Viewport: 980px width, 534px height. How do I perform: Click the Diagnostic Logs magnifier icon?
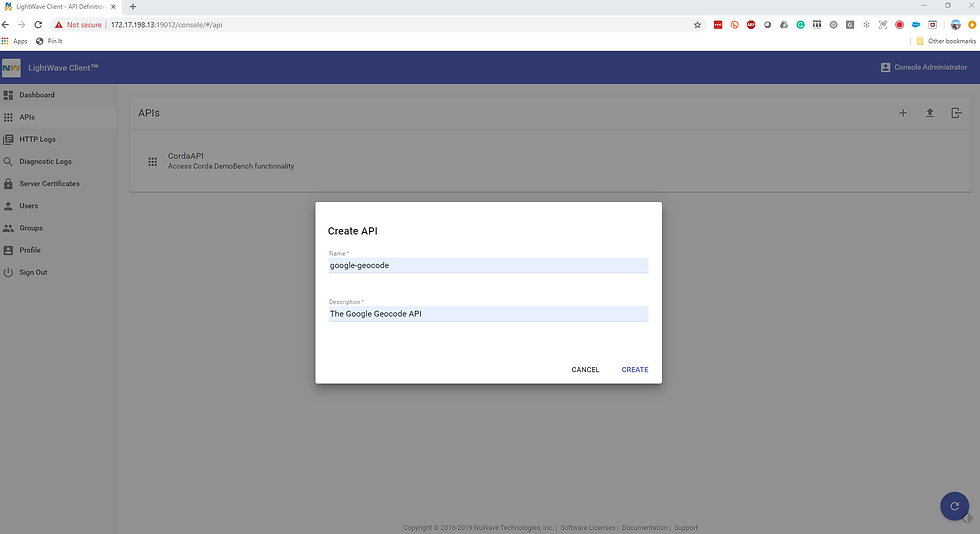coord(8,161)
